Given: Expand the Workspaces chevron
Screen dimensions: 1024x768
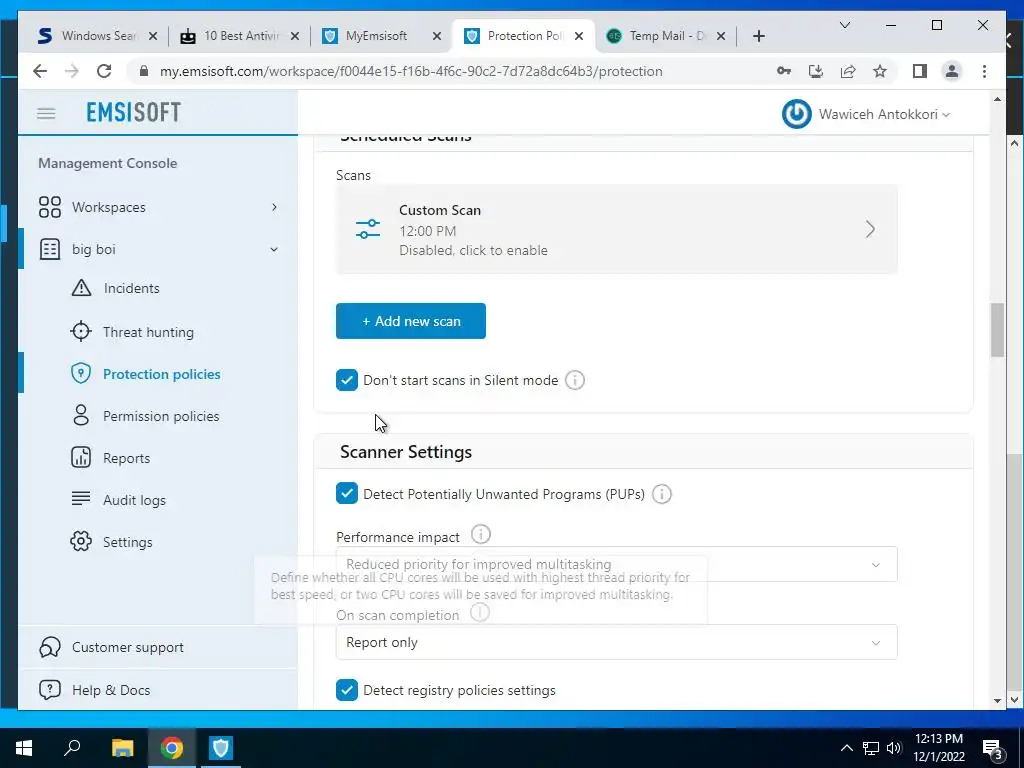Looking at the screenshot, I should coord(274,207).
